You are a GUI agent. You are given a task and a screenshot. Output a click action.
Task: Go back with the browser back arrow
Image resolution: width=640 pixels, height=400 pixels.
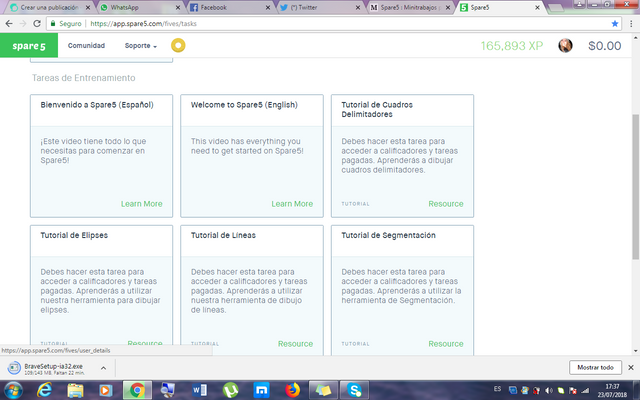[x=9, y=24]
